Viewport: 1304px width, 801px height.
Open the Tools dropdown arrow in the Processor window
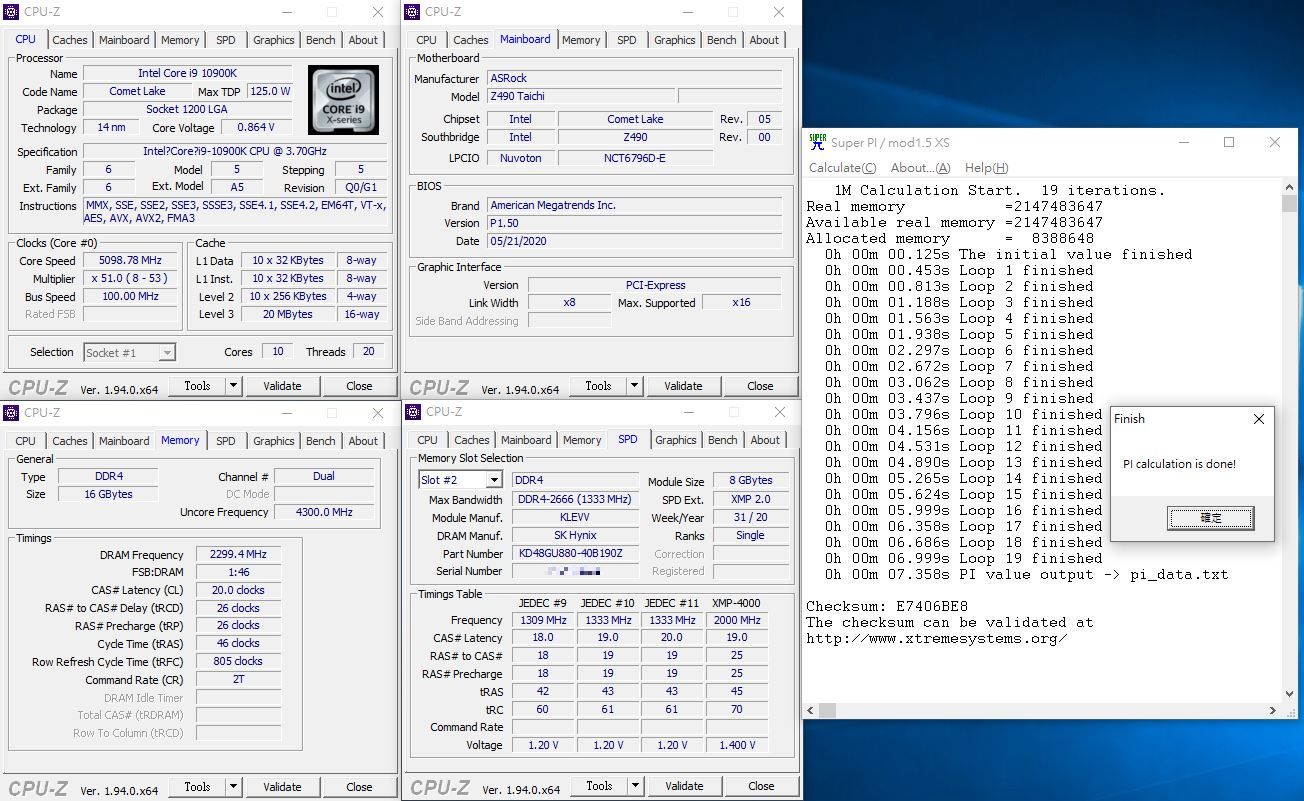coord(233,386)
